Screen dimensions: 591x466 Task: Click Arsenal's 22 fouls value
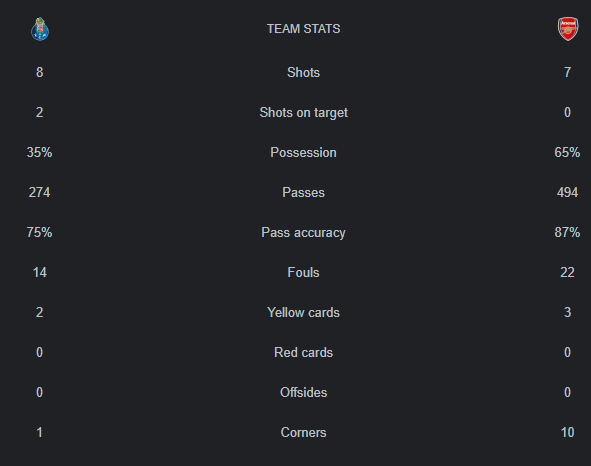[x=567, y=273]
